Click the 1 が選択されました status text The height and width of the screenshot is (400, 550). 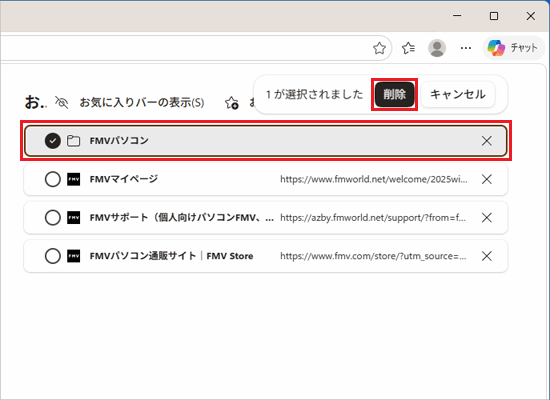click(314, 94)
